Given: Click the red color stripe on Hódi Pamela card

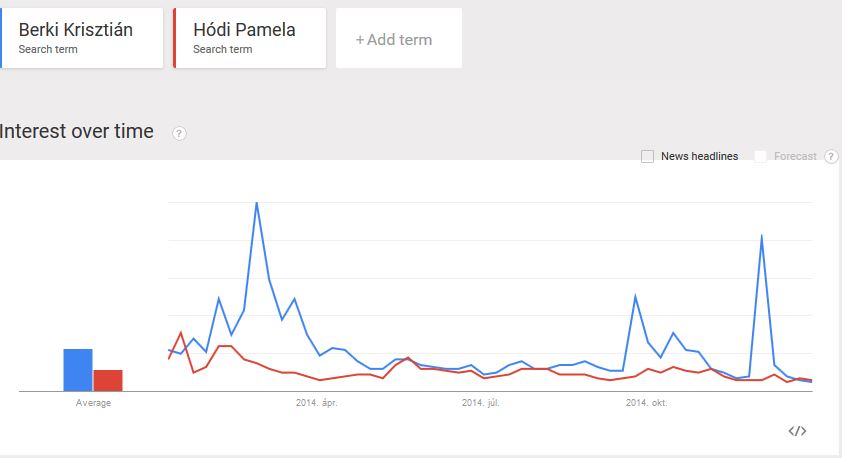Looking at the screenshot, I should tap(175, 38).
